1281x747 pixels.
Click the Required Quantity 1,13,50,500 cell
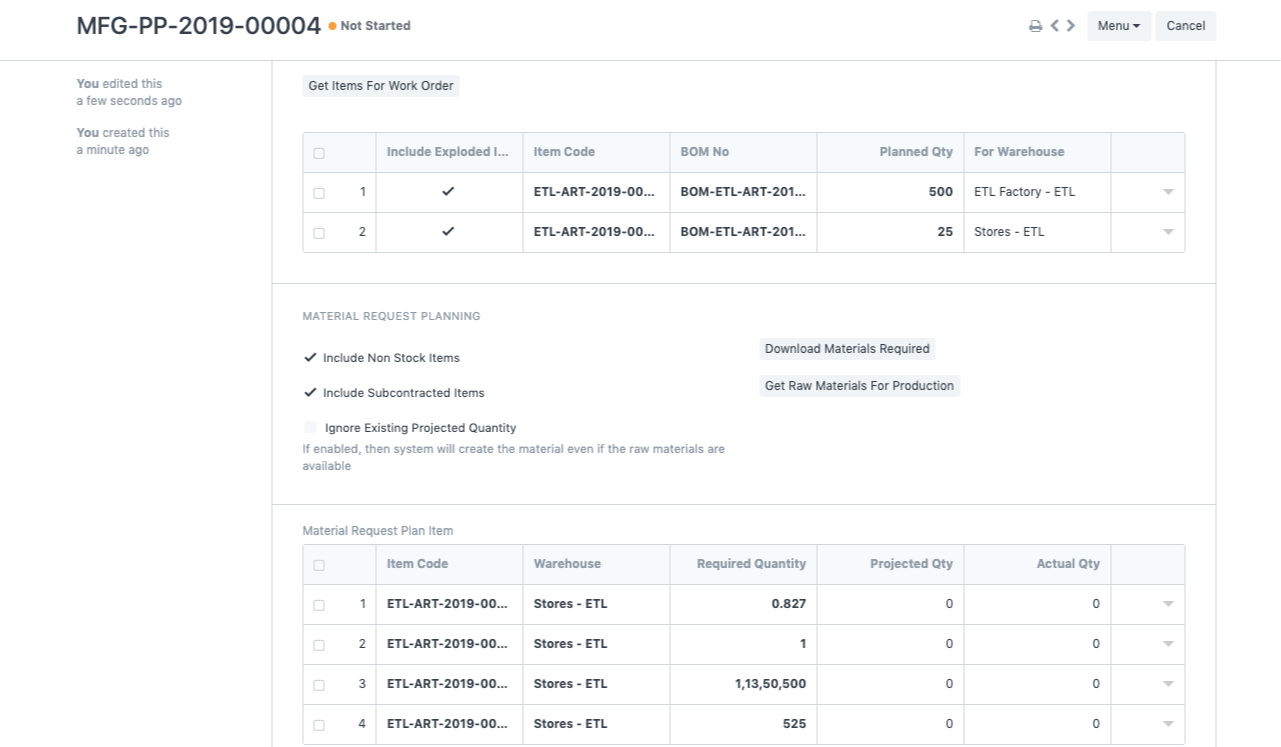[x=744, y=684]
